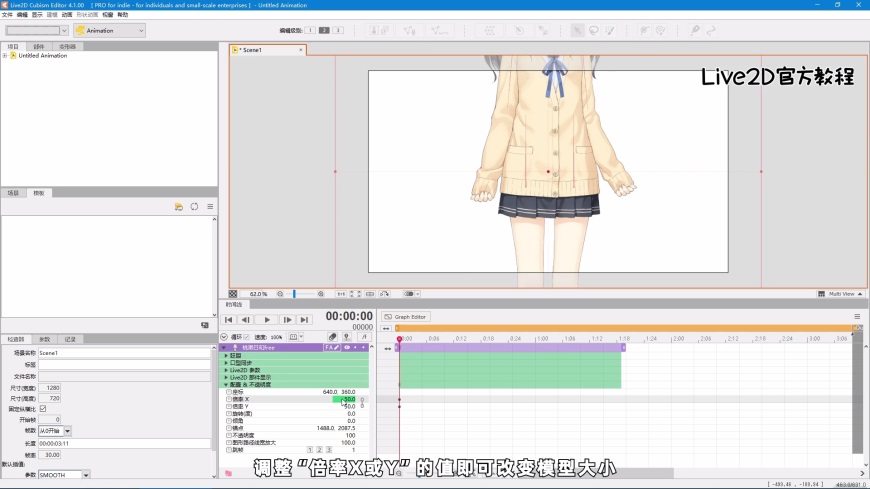Viewport: 870px width, 489px height.
Task: Open the template panel hamburger menu
Action: [210, 206]
